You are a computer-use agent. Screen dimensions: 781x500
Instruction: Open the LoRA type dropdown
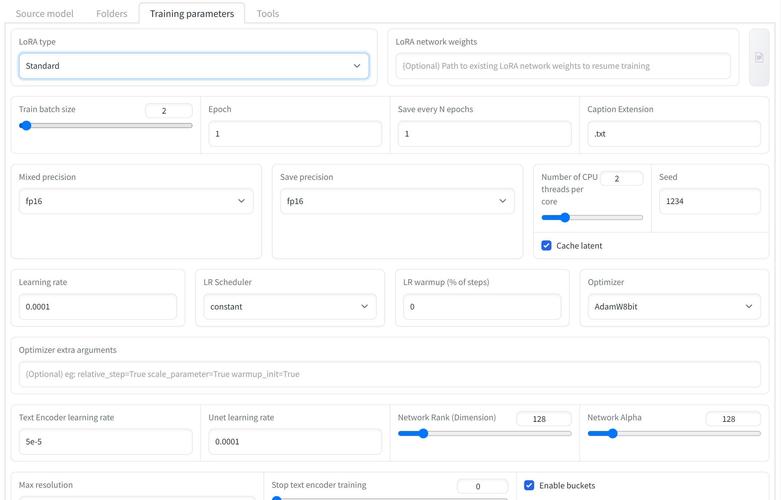(x=193, y=66)
